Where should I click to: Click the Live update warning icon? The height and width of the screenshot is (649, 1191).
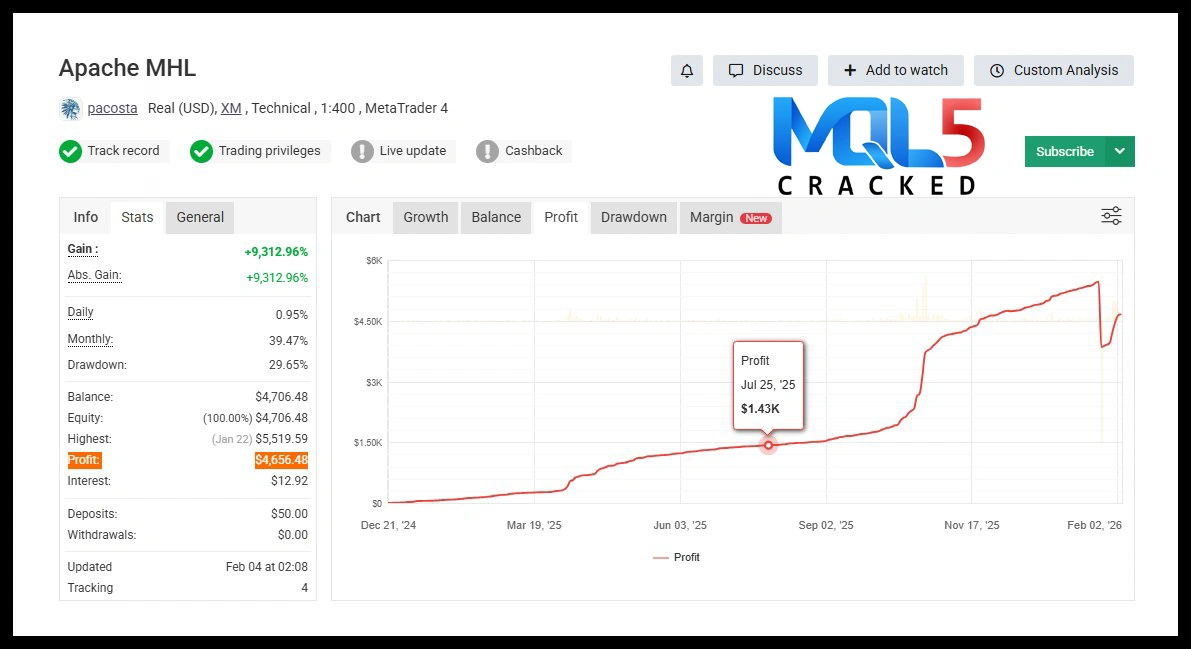click(362, 151)
